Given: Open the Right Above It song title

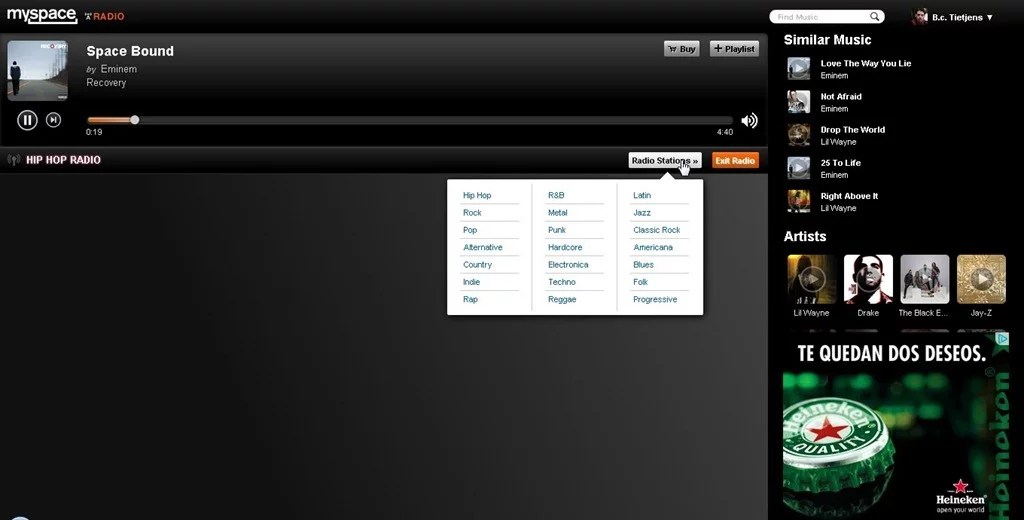Looking at the screenshot, I should pyautogui.click(x=849, y=197).
